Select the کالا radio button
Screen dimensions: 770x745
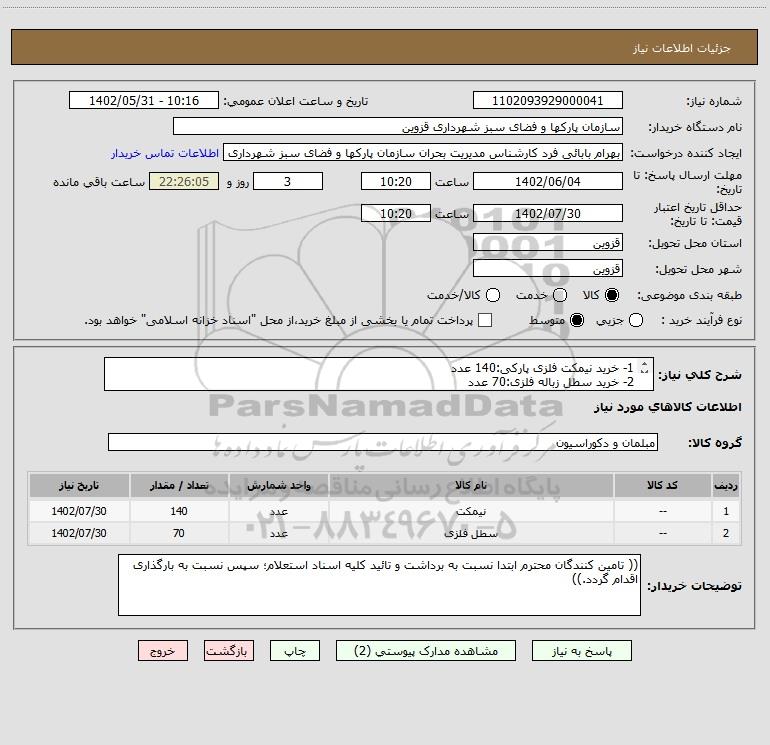(x=612, y=295)
